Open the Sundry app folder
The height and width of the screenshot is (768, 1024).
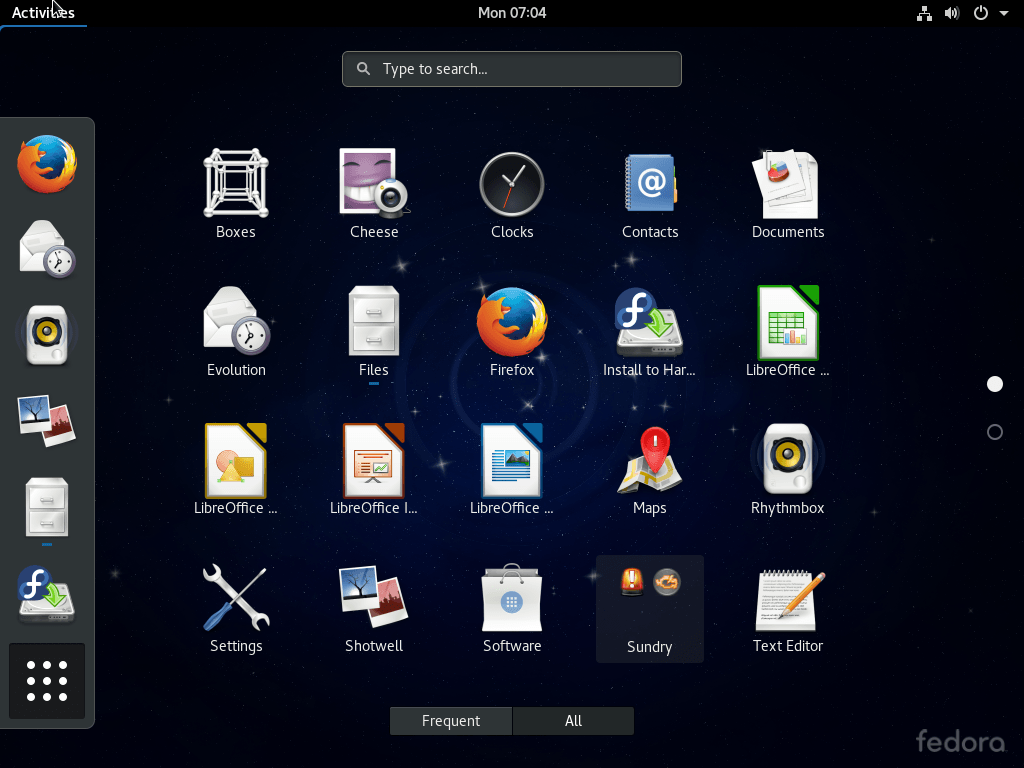[650, 609]
